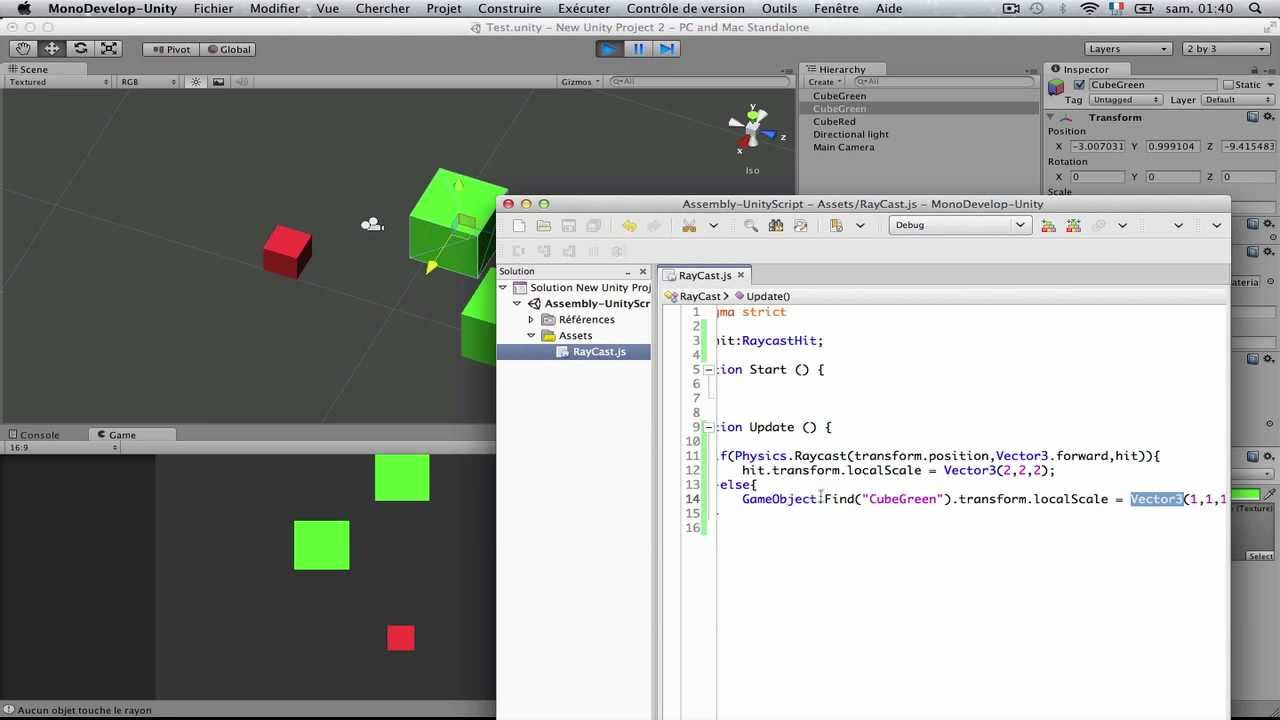Click the Position X value field

tap(1098, 147)
